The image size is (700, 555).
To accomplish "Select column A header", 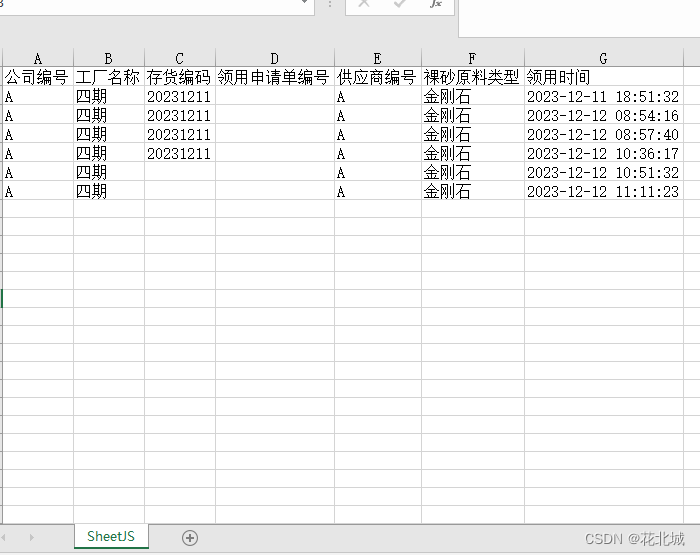I will [38, 58].
